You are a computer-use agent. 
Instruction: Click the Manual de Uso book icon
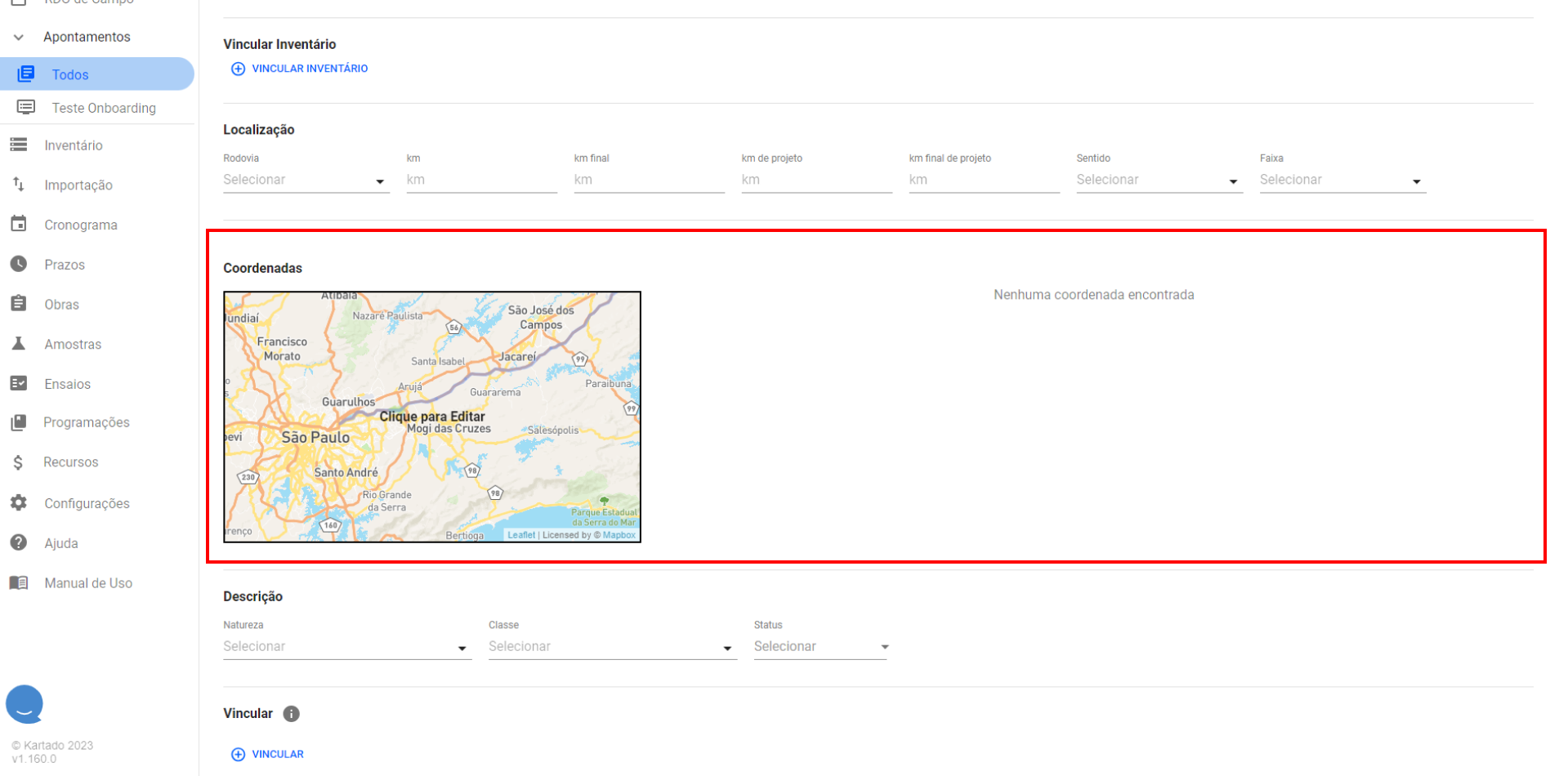(19, 583)
